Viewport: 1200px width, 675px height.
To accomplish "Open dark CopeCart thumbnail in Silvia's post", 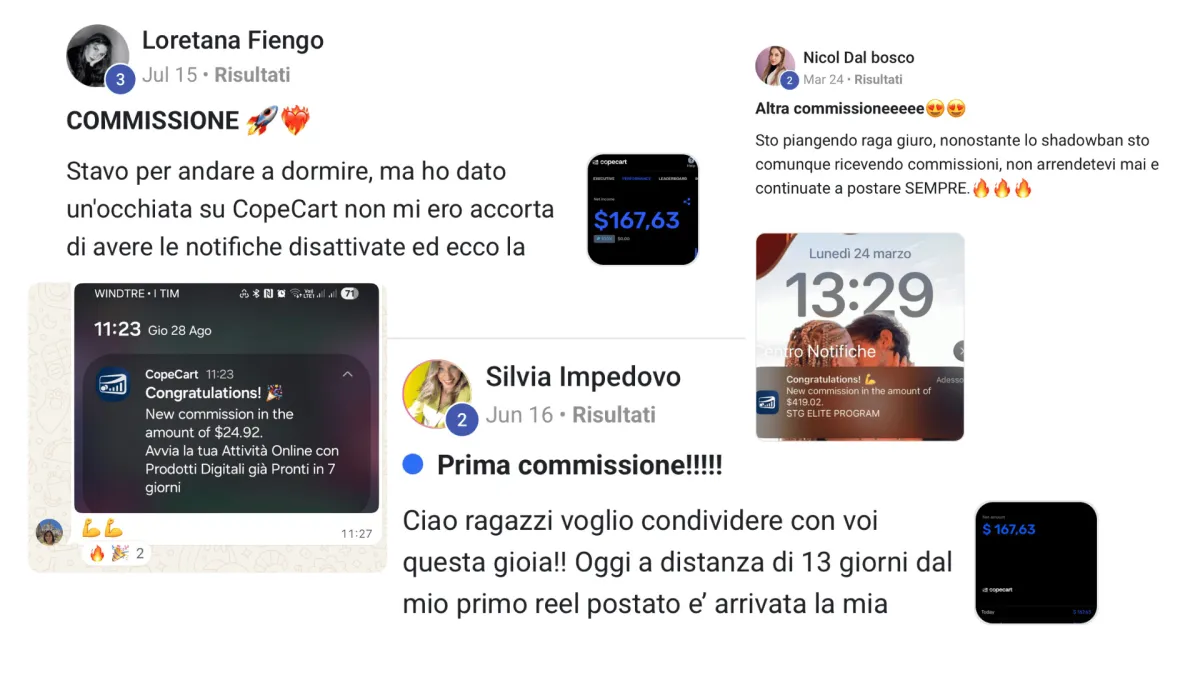I will click(x=1036, y=563).
